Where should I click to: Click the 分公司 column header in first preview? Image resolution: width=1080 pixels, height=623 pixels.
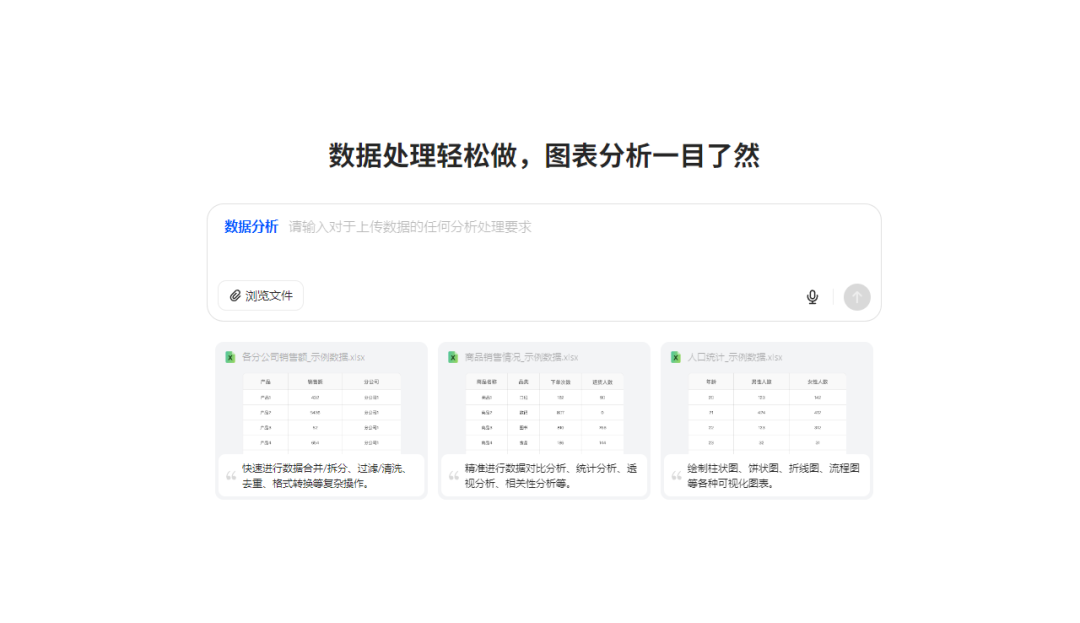coord(372,381)
